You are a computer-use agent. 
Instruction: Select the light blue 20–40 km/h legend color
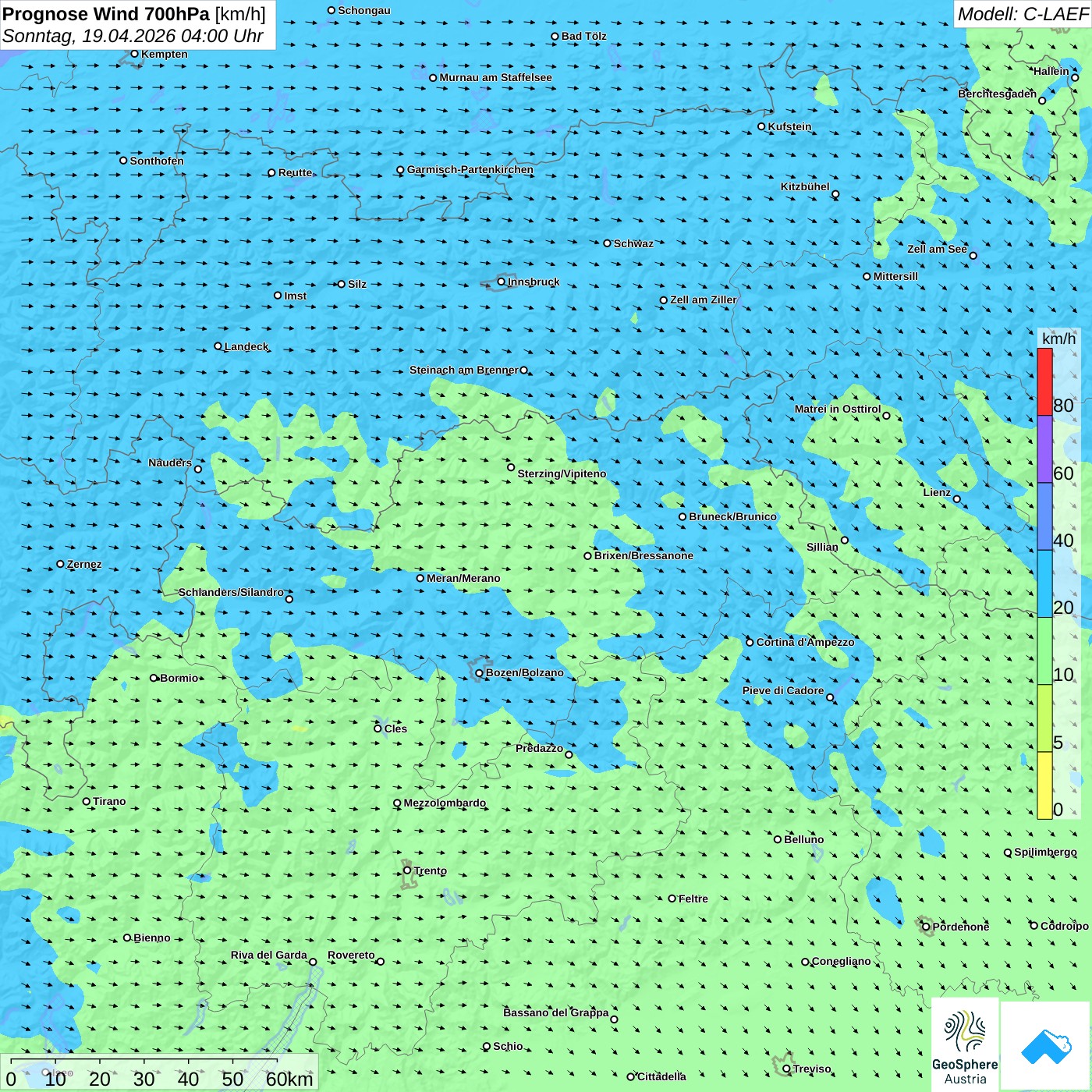pyautogui.click(x=1044, y=584)
